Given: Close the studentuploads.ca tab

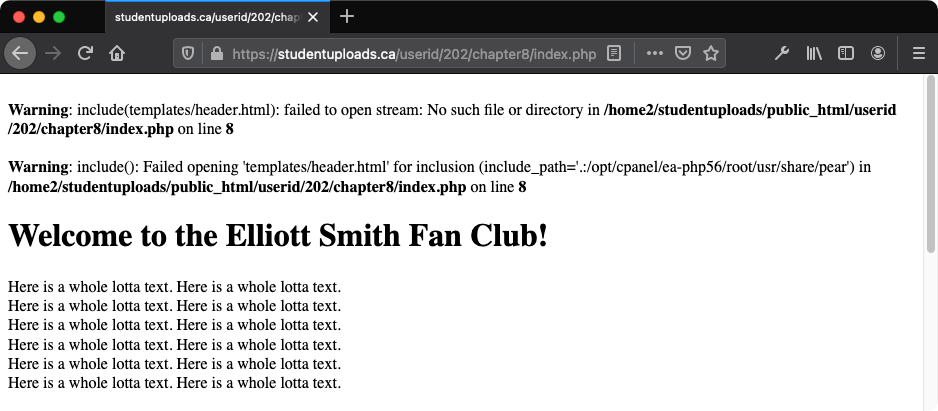Looking at the screenshot, I should 313,17.
